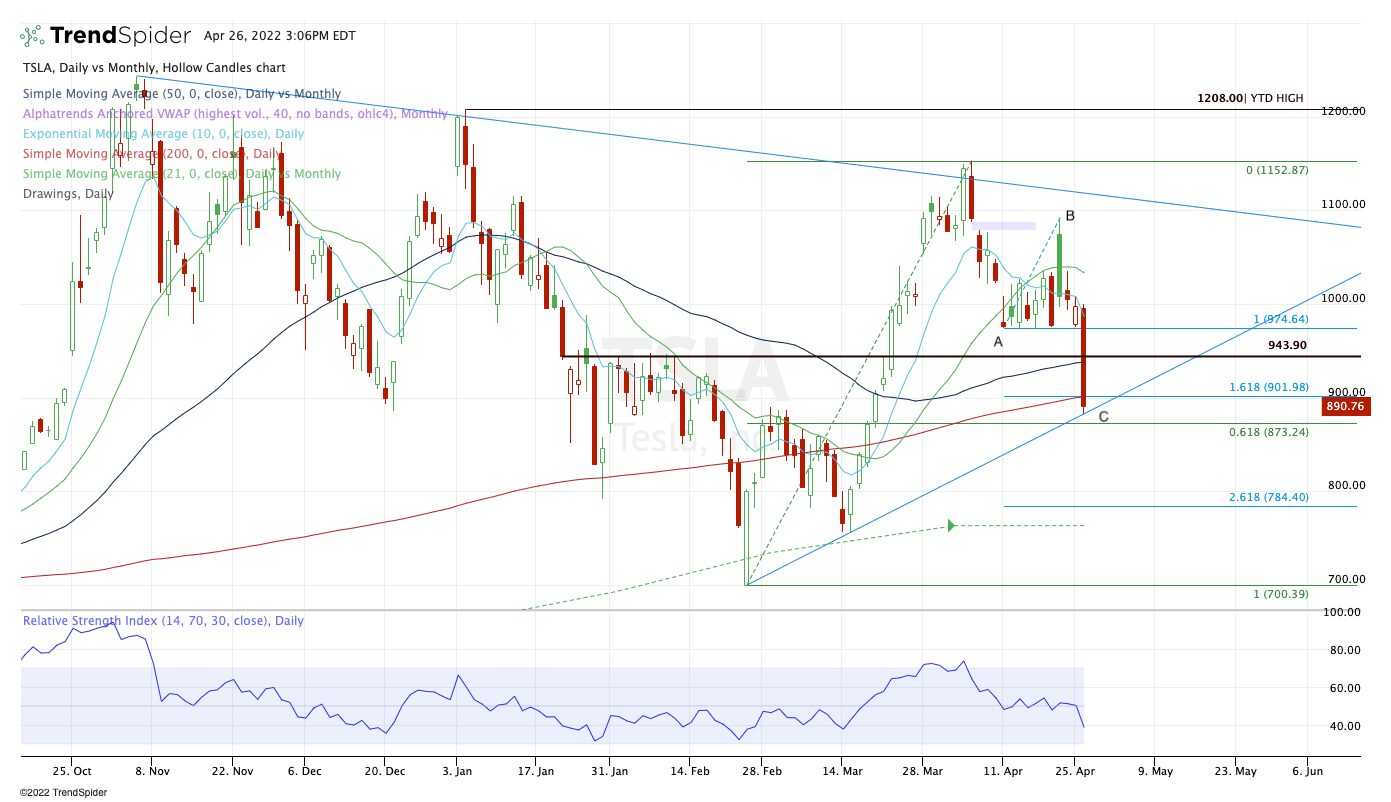This screenshot has height=802, width=1391.
Task: Select the 0.618 (873.24) retracement label
Action: (x=1269, y=432)
